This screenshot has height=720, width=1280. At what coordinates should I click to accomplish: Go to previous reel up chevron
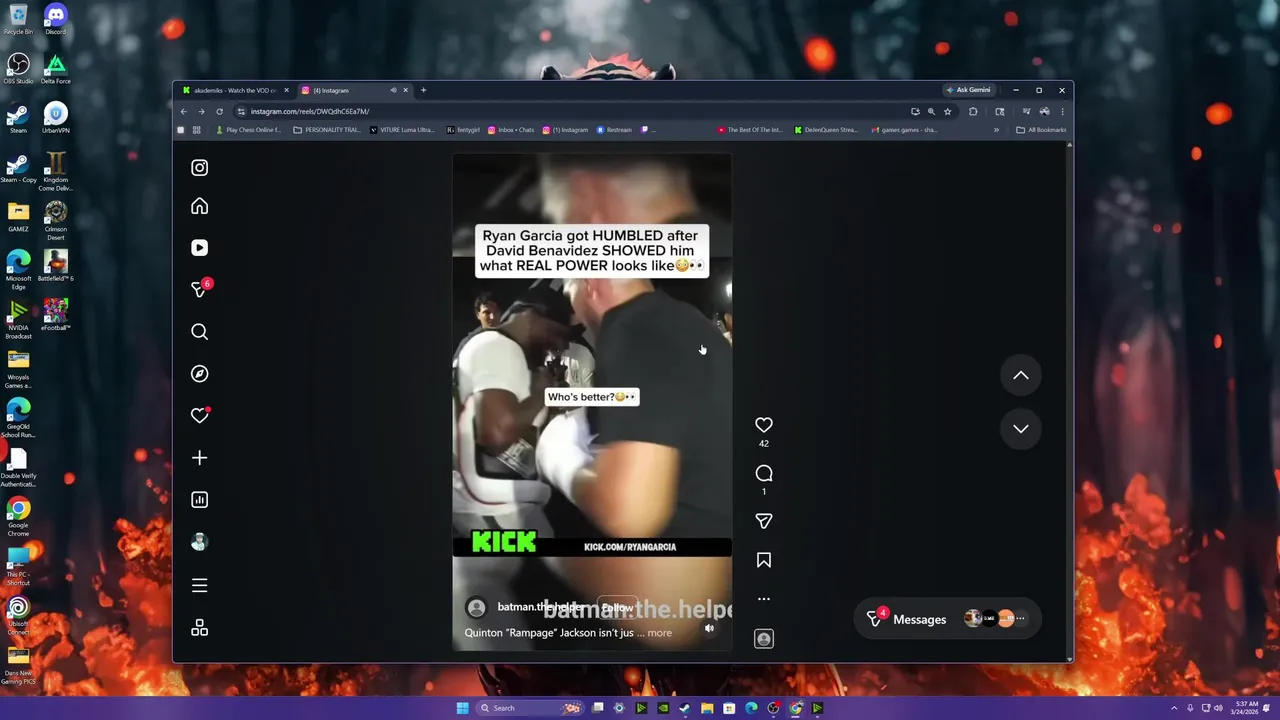pyautogui.click(x=1021, y=375)
